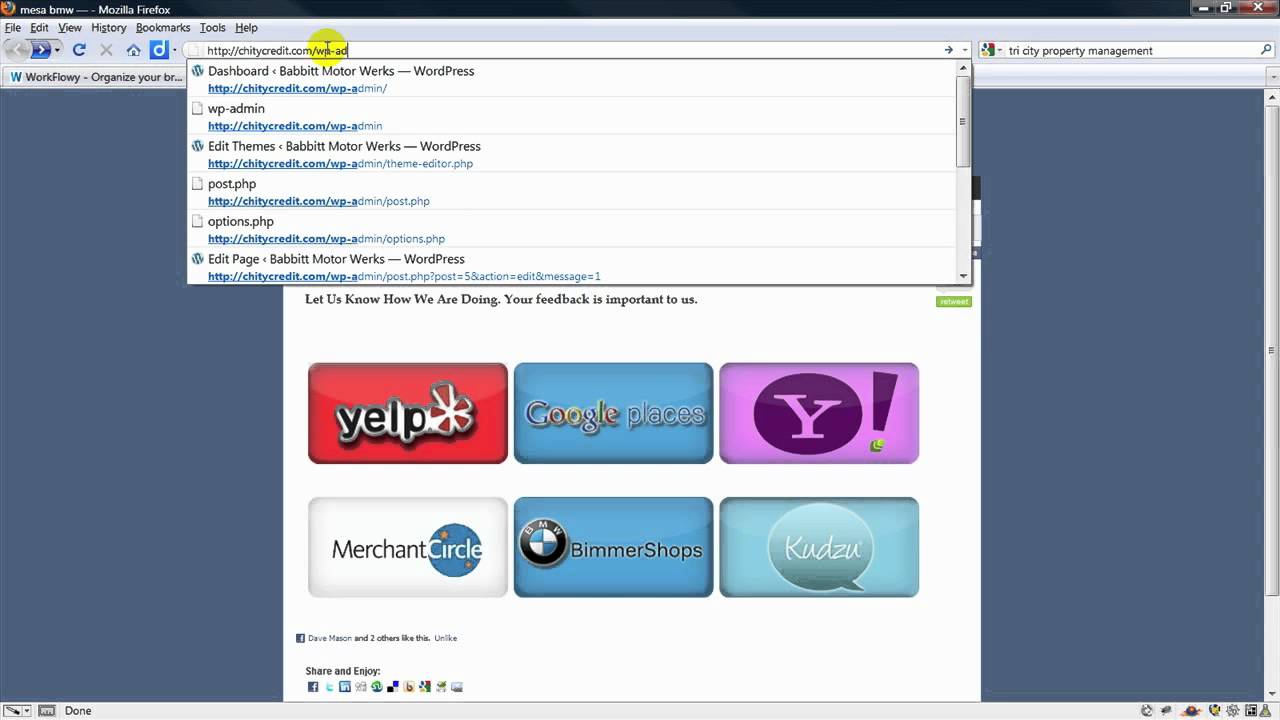
Task: Share on Delicious icon
Action: click(393, 687)
